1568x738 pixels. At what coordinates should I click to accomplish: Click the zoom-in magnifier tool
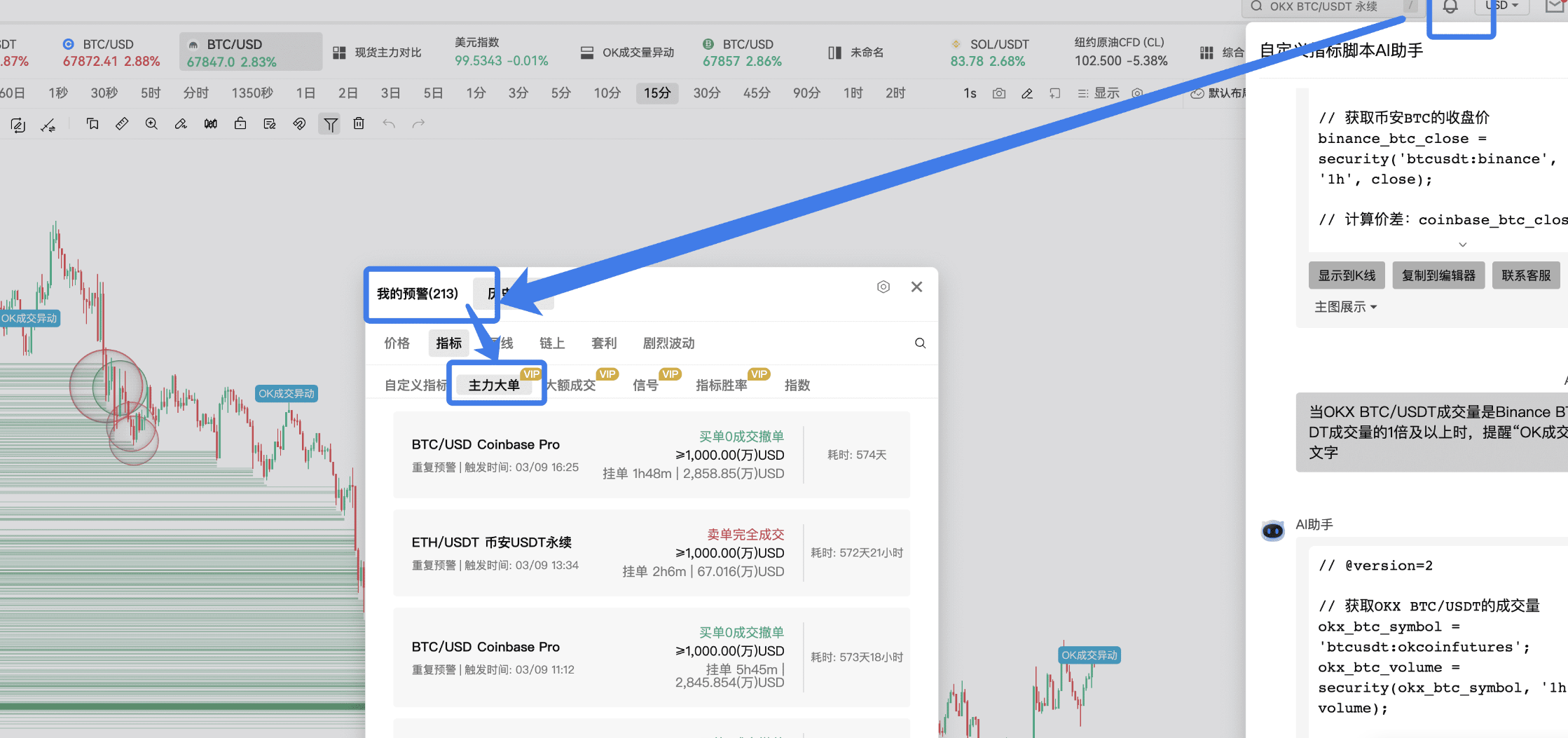pos(151,124)
